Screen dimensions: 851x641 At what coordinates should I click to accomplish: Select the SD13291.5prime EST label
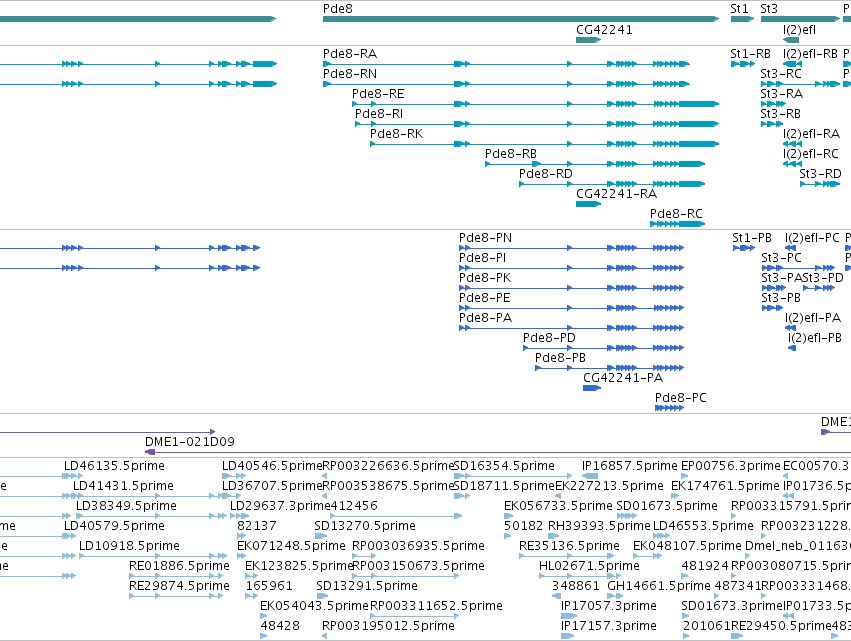367,586
